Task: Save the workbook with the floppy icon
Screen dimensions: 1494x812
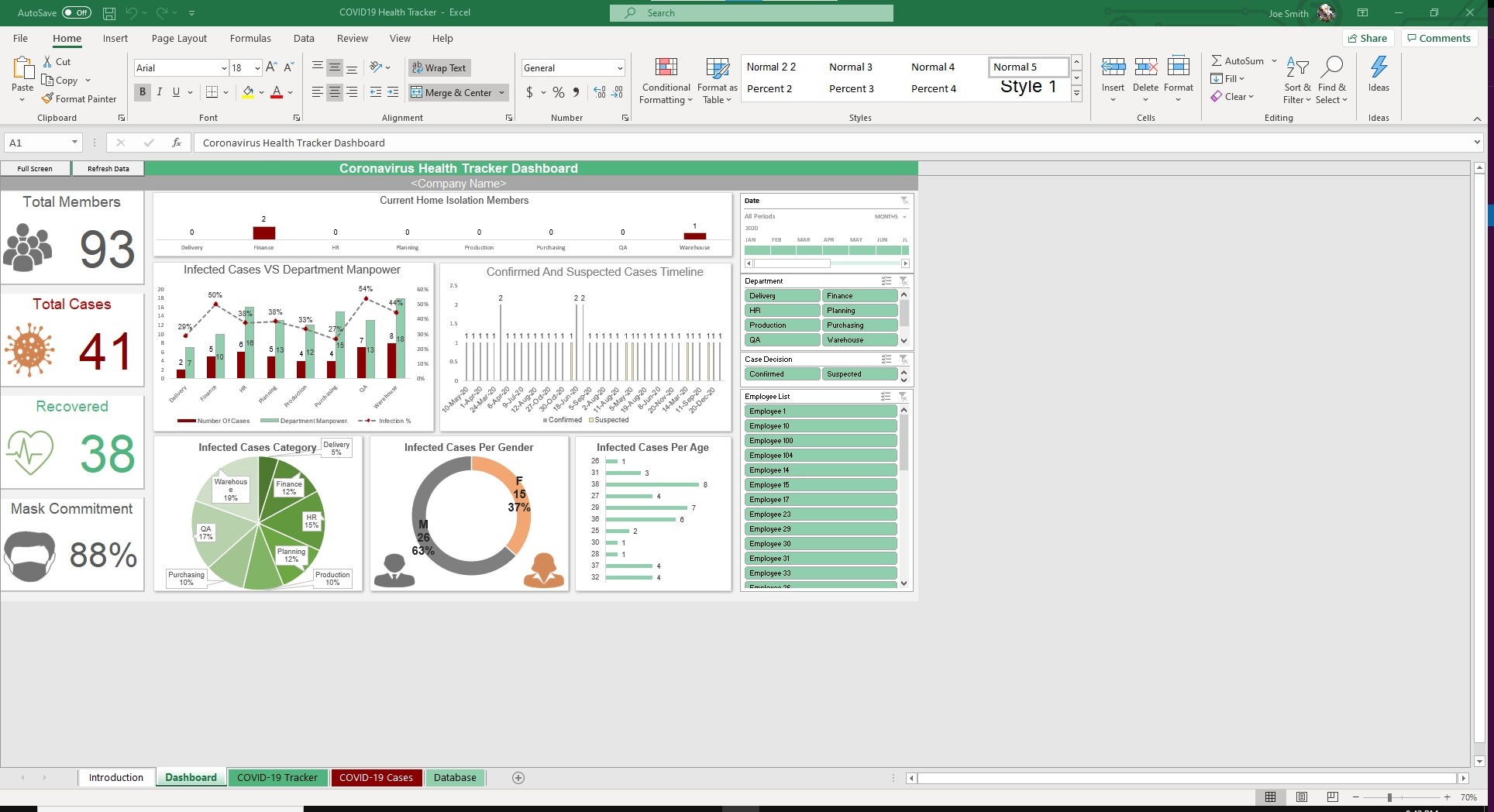Action: click(x=109, y=13)
